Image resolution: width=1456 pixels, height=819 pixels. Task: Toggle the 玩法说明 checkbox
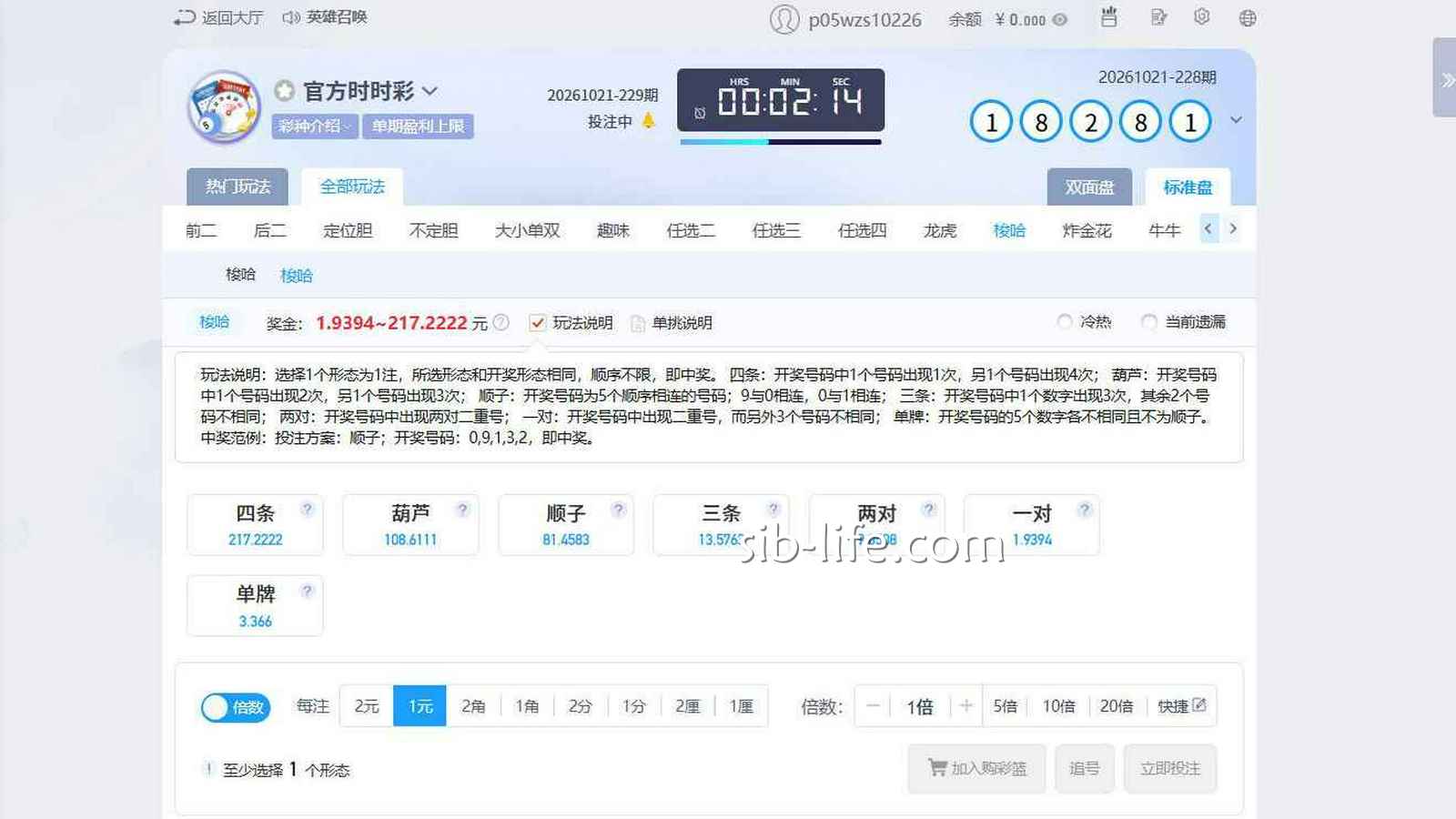pyautogui.click(x=538, y=323)
